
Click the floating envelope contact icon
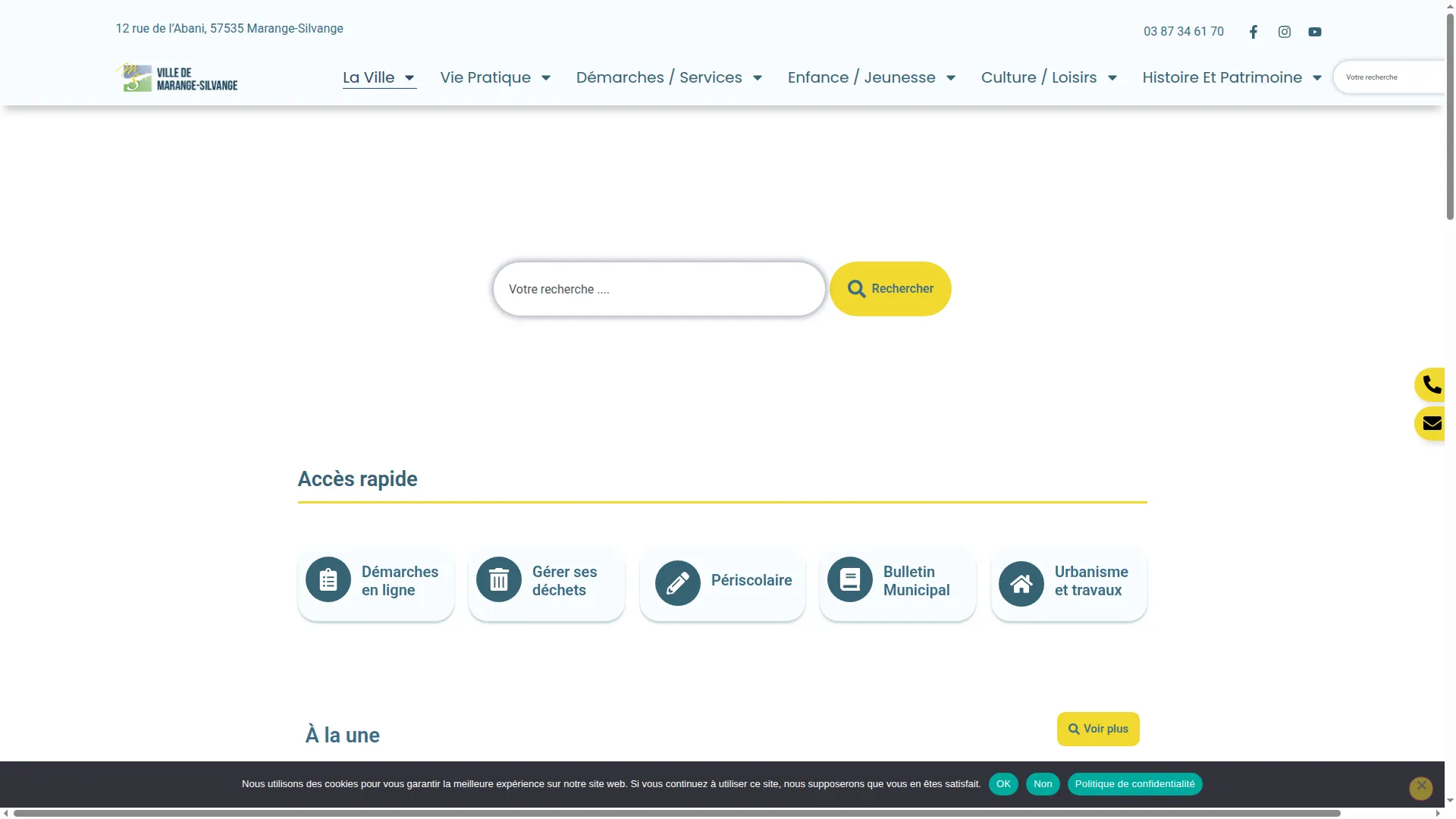[x=1432, y=424]
